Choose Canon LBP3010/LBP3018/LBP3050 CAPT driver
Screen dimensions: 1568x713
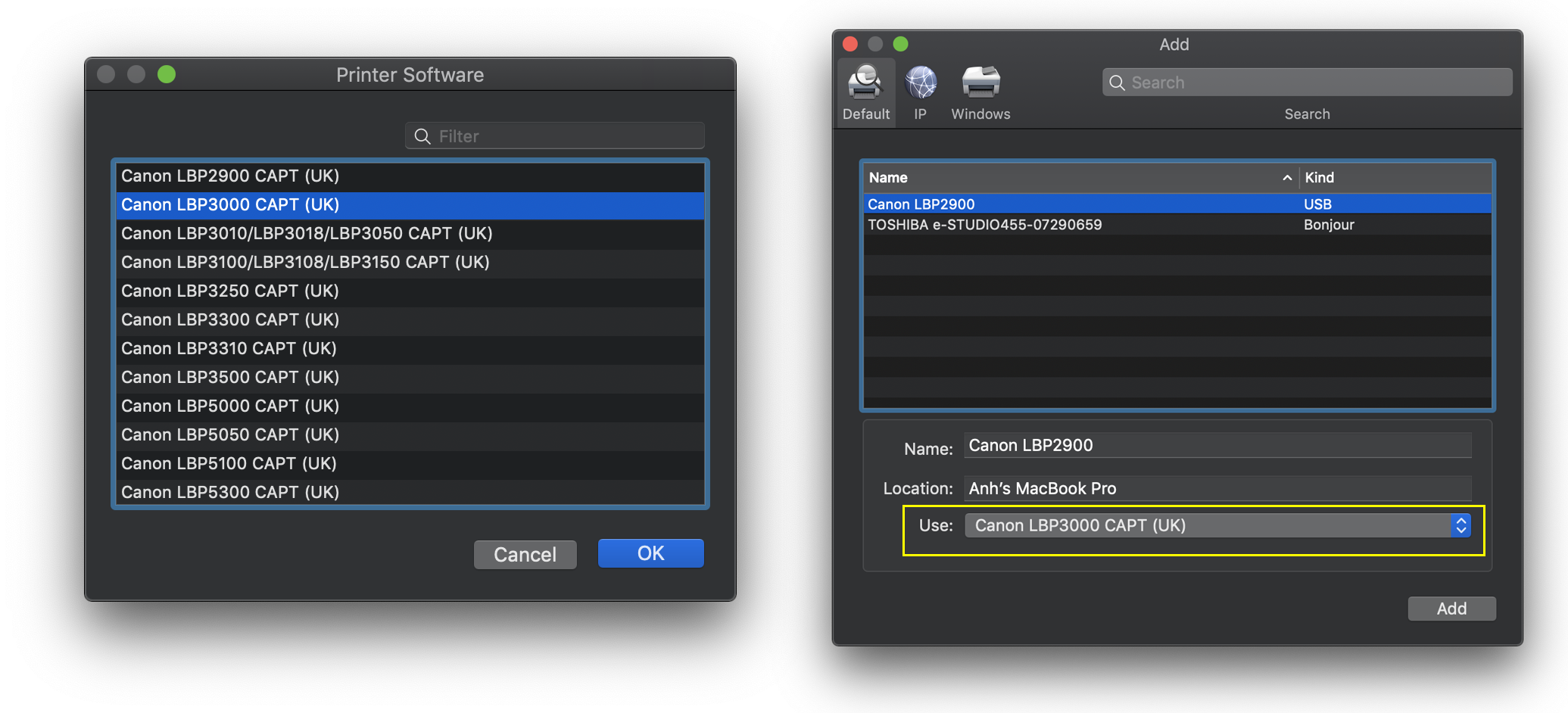pos(409,233)
